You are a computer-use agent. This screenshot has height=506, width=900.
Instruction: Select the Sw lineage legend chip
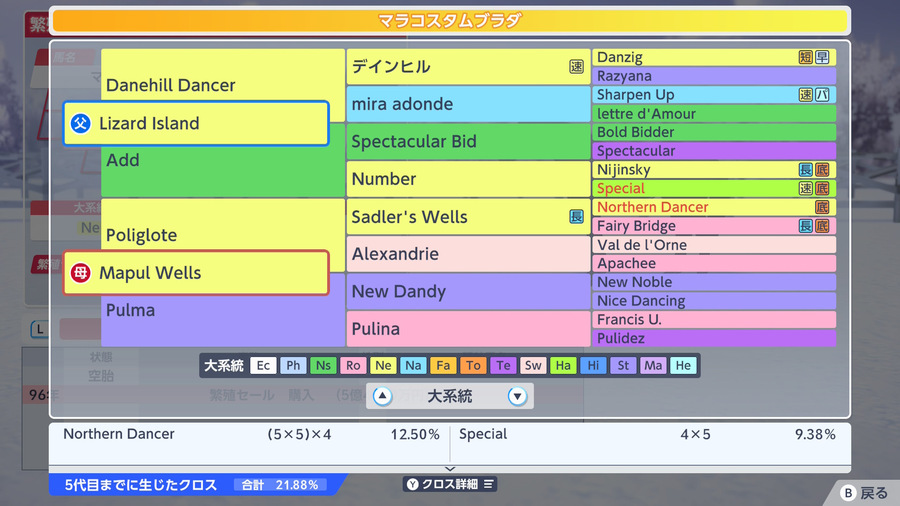[x=533, y=365]
